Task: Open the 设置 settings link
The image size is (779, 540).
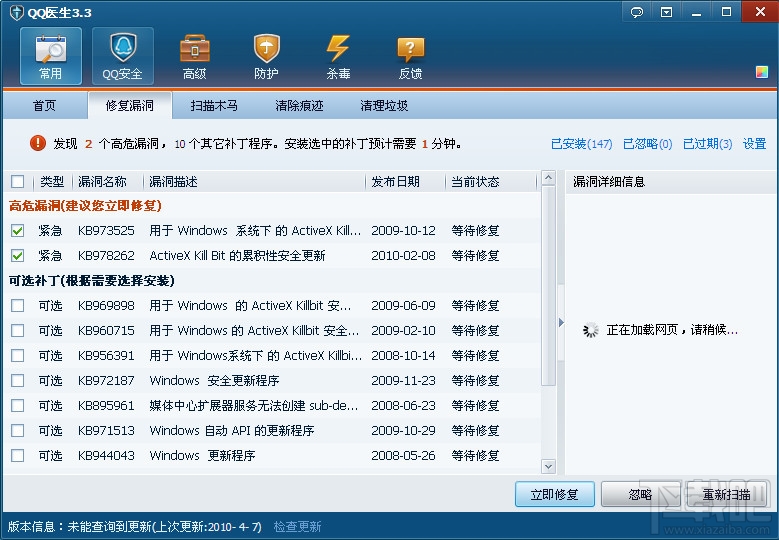Action: [754, 144]
